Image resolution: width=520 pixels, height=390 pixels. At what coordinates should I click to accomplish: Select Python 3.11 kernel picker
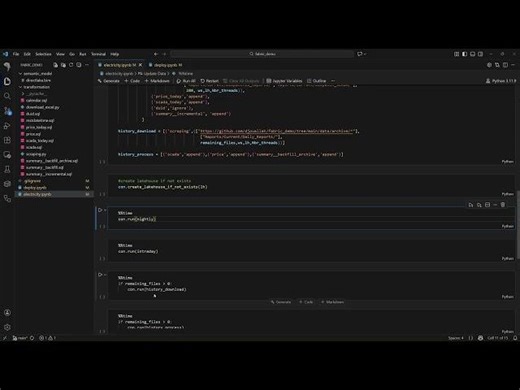tap(501, 81)
